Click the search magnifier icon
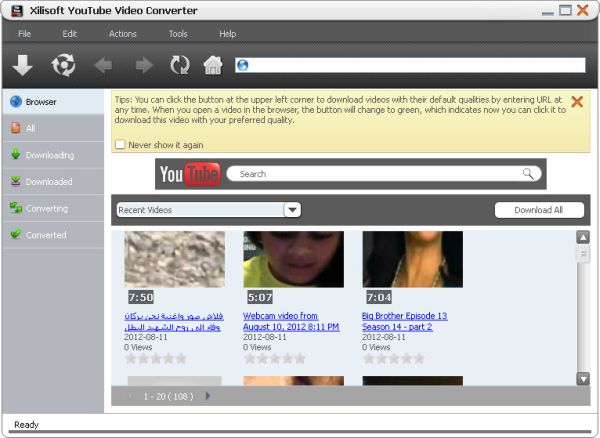This screenshot has height=438, width=600. (528, 174)
